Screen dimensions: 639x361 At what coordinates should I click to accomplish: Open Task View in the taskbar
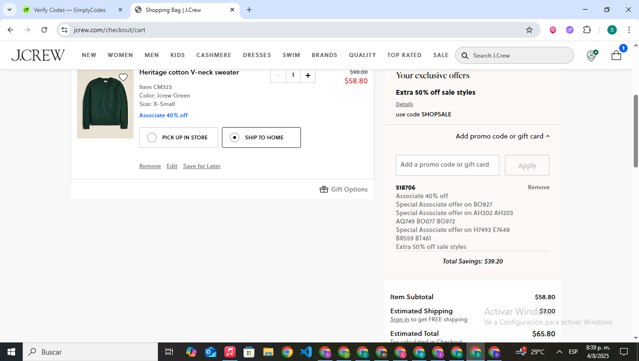tap(169, 352)
